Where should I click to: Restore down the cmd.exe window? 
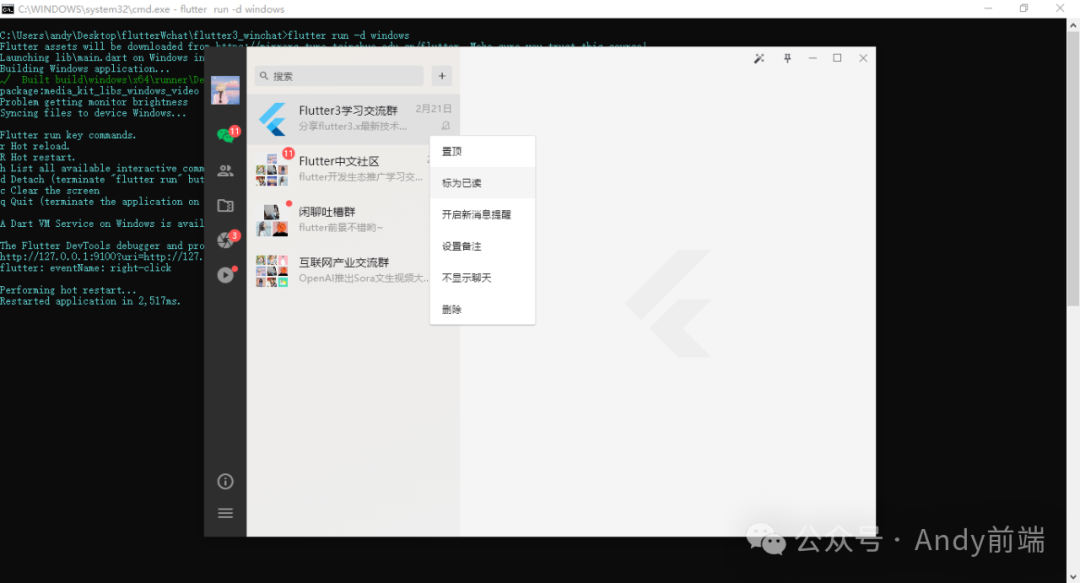[1024, 8]
